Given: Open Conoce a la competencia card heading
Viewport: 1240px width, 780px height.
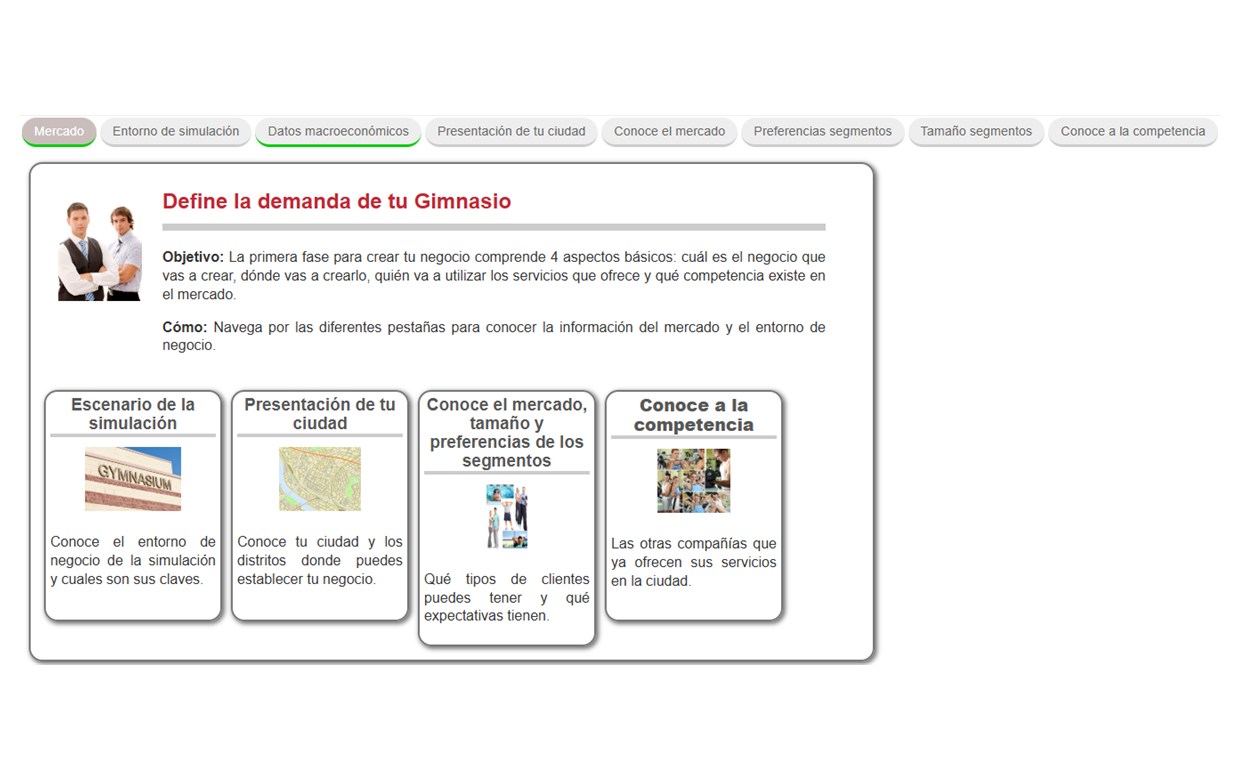Looking at the screenshot, I should pos(694,415).
